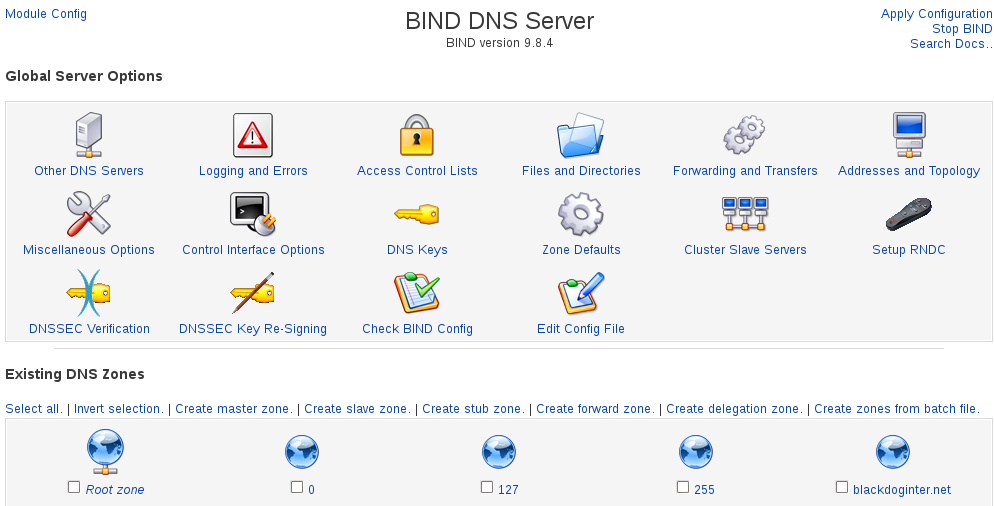The image size is (994, 506).
Task: Open the Cluster Slave Servers text link
Action: point(745,250)
